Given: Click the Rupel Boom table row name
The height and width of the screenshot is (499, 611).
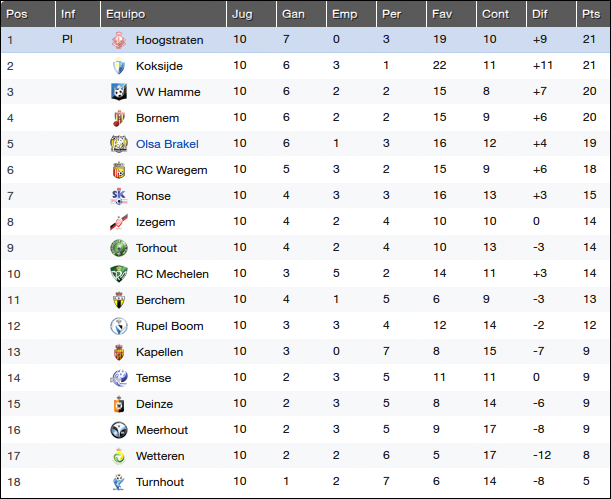Looking at the screenshot, I should point(170,326).
